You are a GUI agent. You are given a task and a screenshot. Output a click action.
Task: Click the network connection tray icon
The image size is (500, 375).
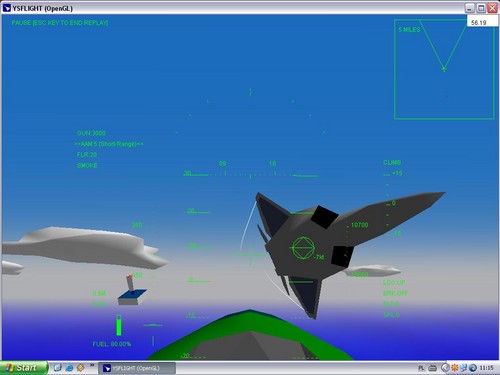(x=464, y=368)
